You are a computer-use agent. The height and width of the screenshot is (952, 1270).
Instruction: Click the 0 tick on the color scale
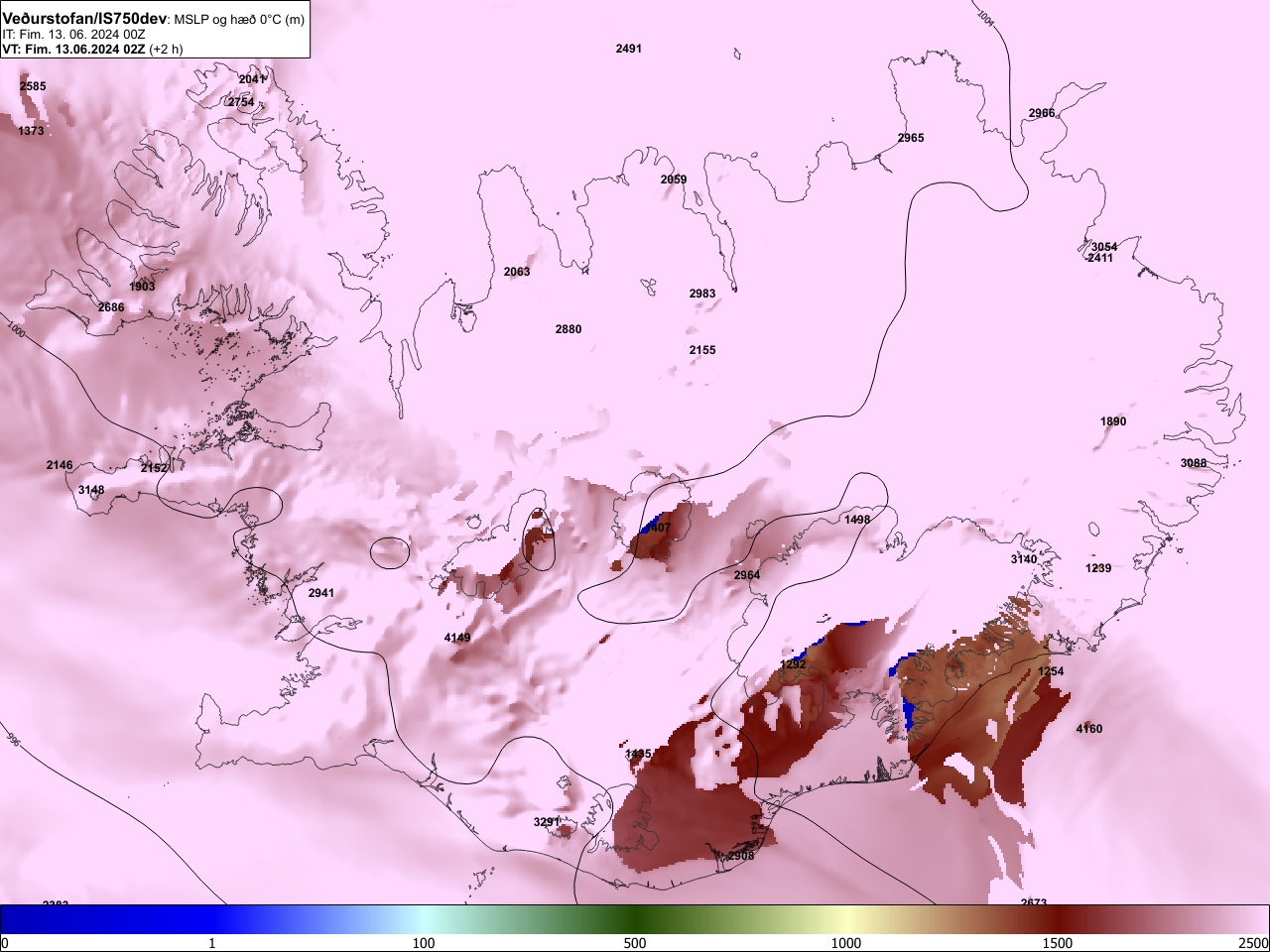tap(5, 943)
